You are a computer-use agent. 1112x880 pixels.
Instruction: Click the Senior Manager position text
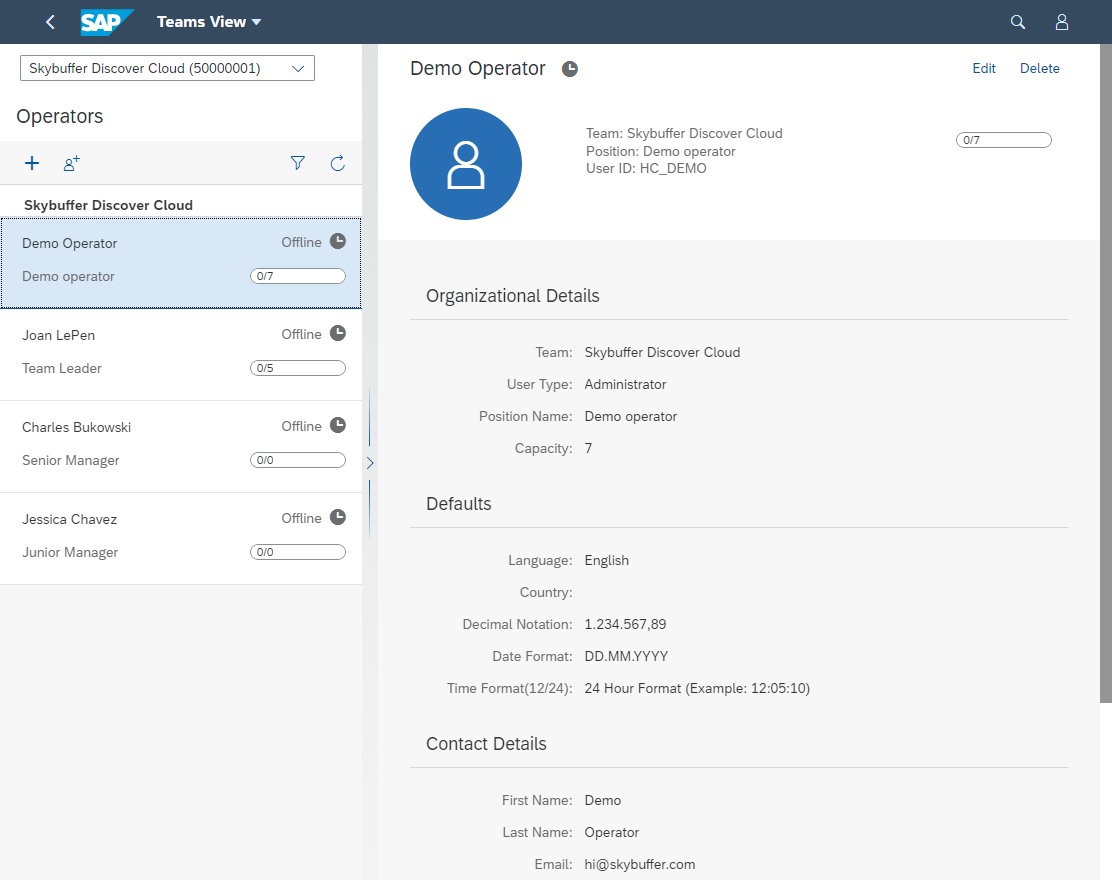pos(70,460)
